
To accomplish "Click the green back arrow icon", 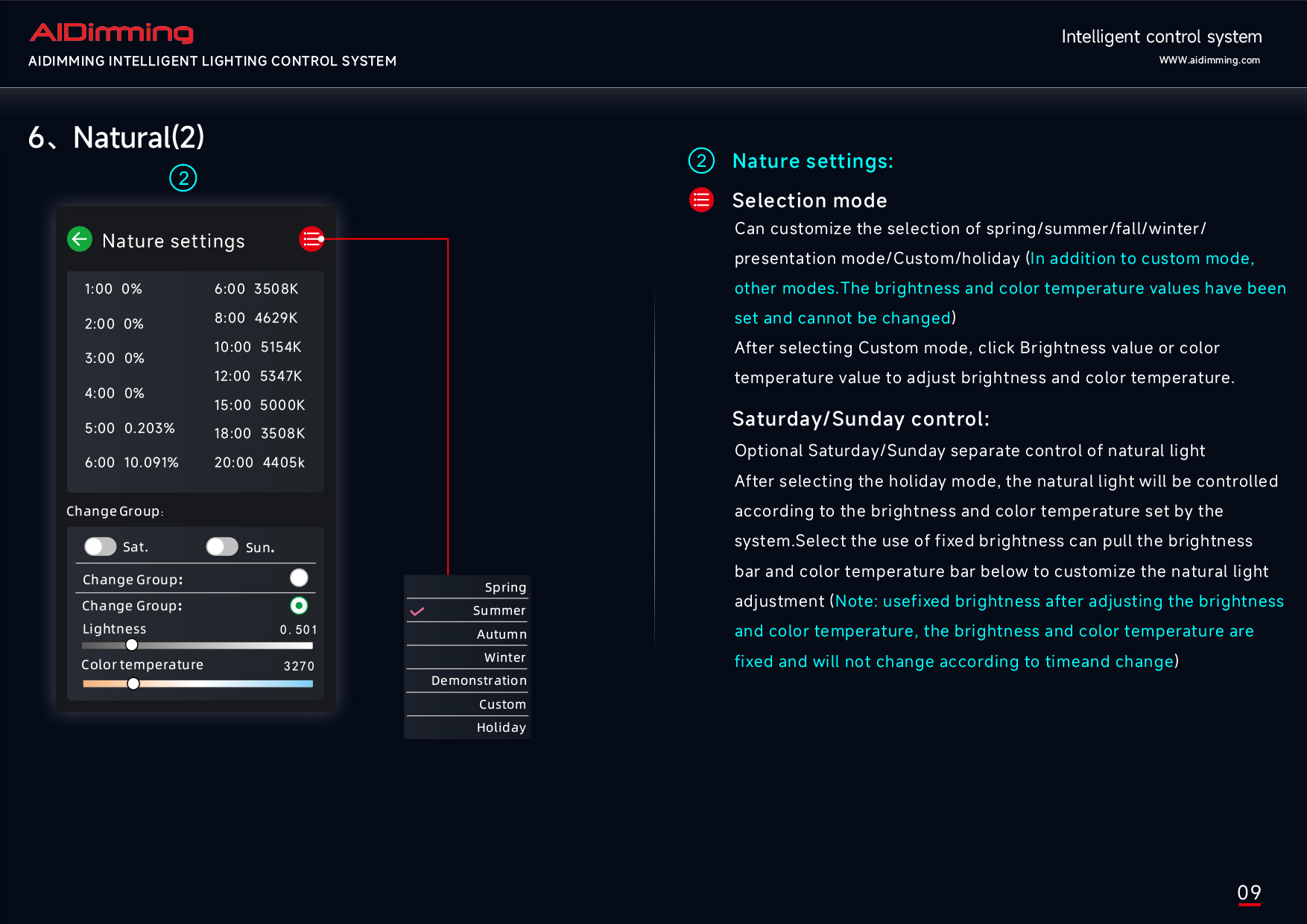I will point(80,239).
